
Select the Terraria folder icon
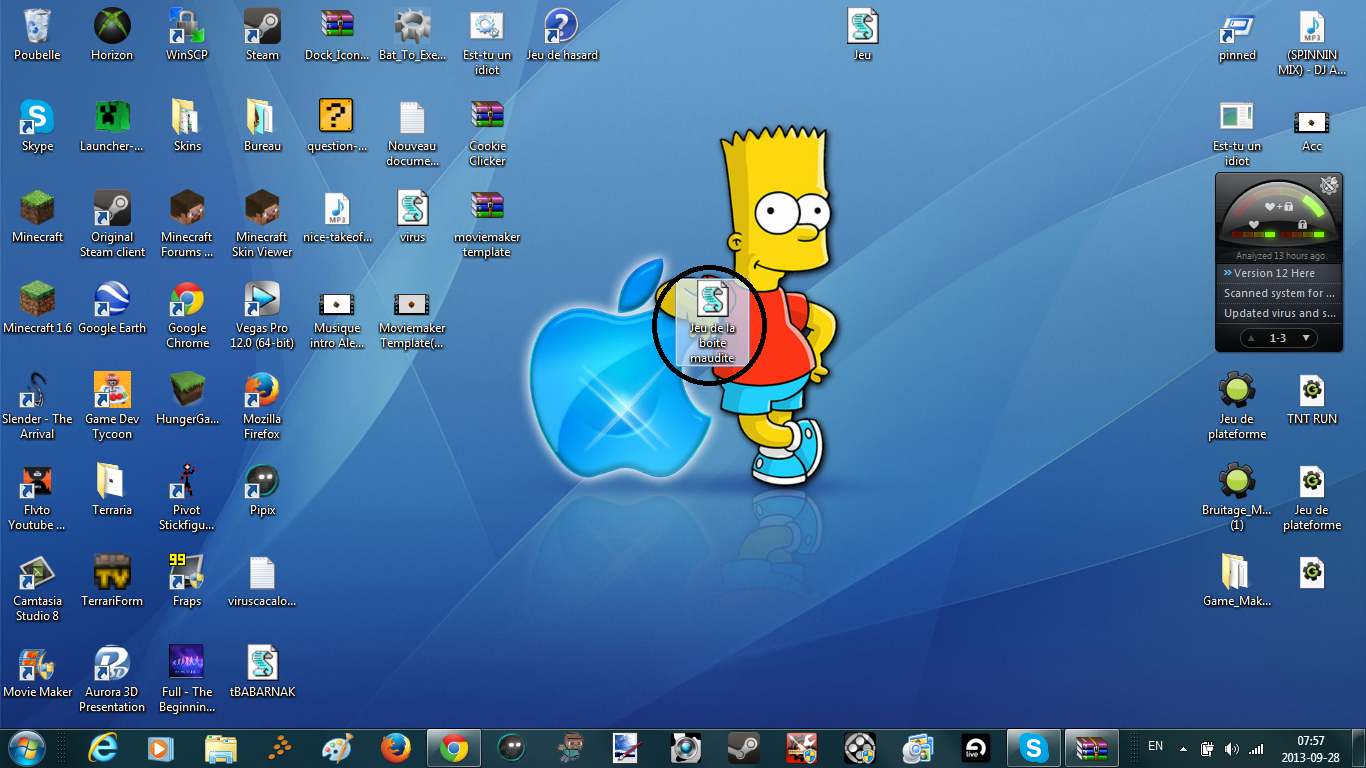tap(112, 490)
